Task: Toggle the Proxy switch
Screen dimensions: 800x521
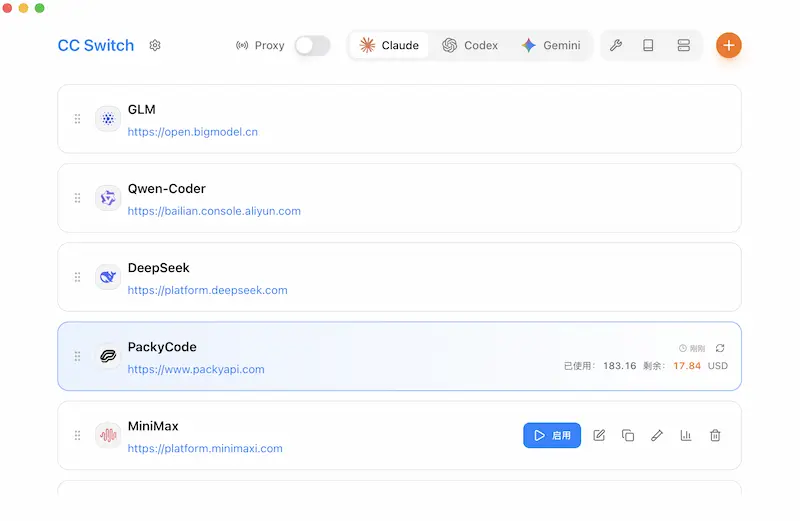Action: pos(312,45)
